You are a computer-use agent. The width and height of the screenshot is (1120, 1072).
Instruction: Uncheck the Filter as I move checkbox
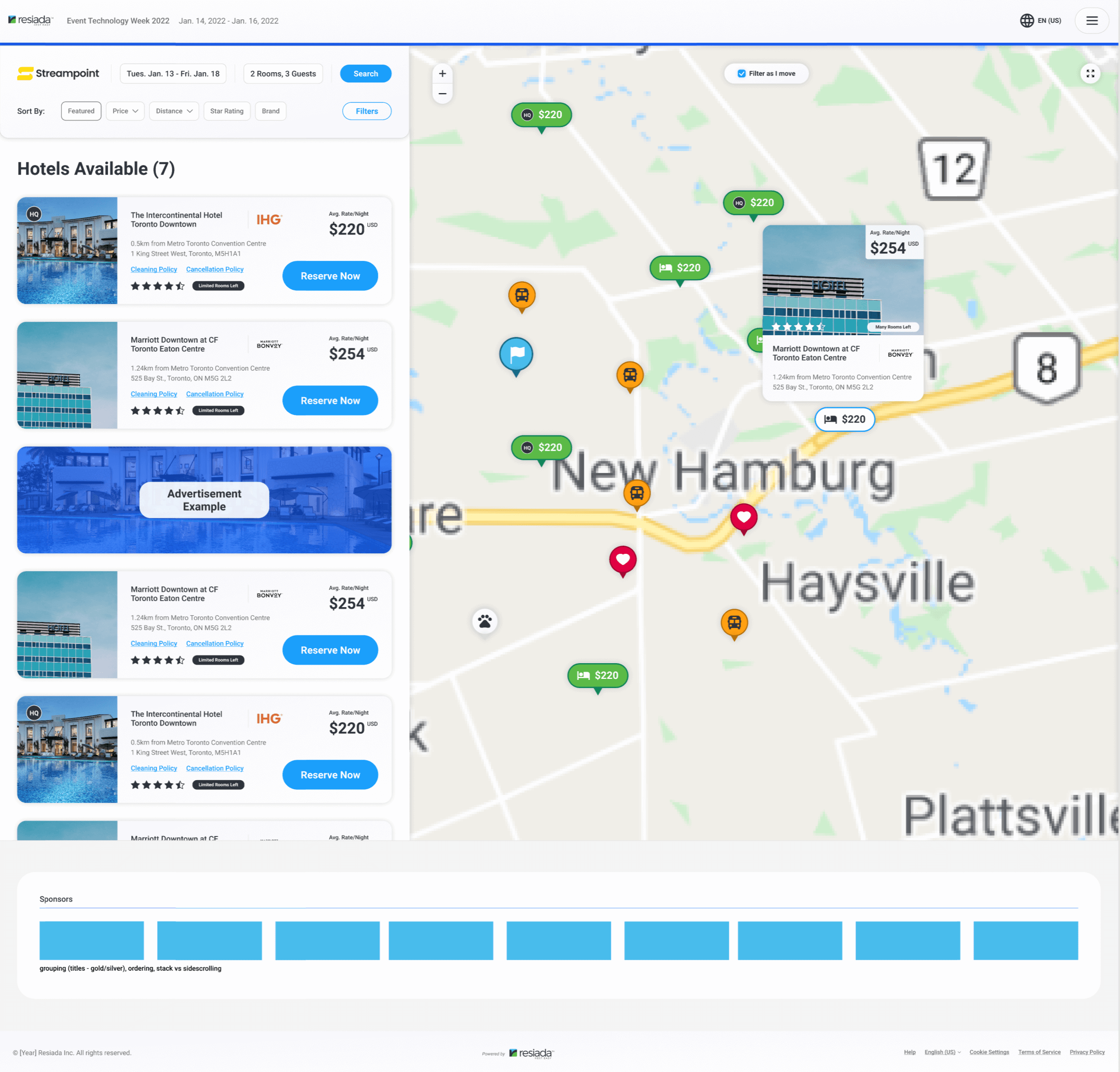click(741, 74)
